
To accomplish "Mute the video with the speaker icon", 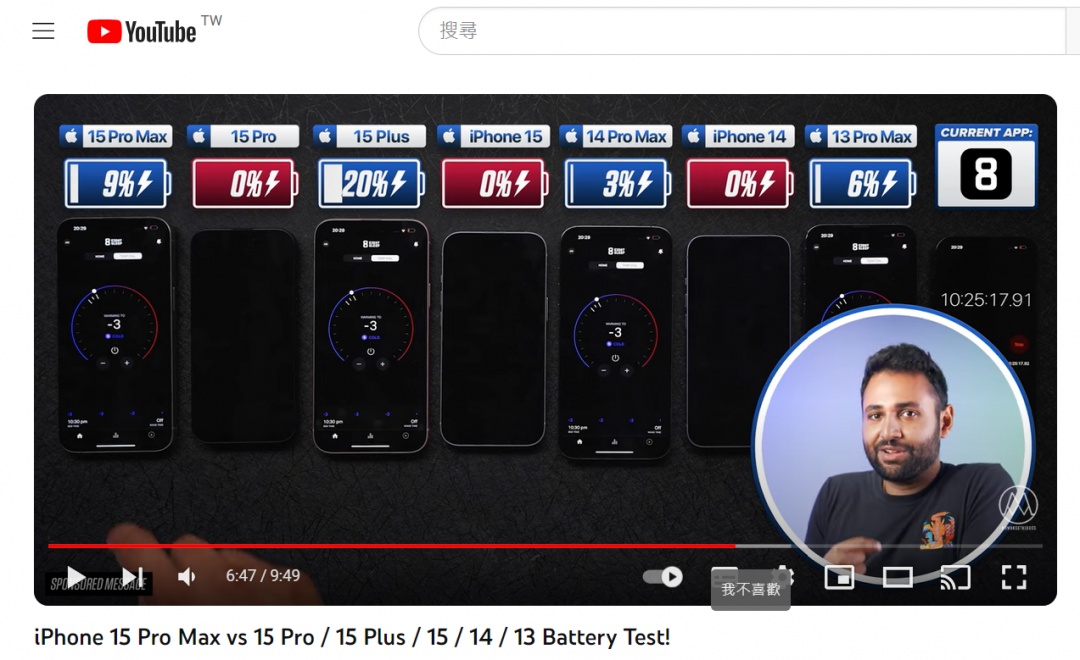I will tap(187, 577).
